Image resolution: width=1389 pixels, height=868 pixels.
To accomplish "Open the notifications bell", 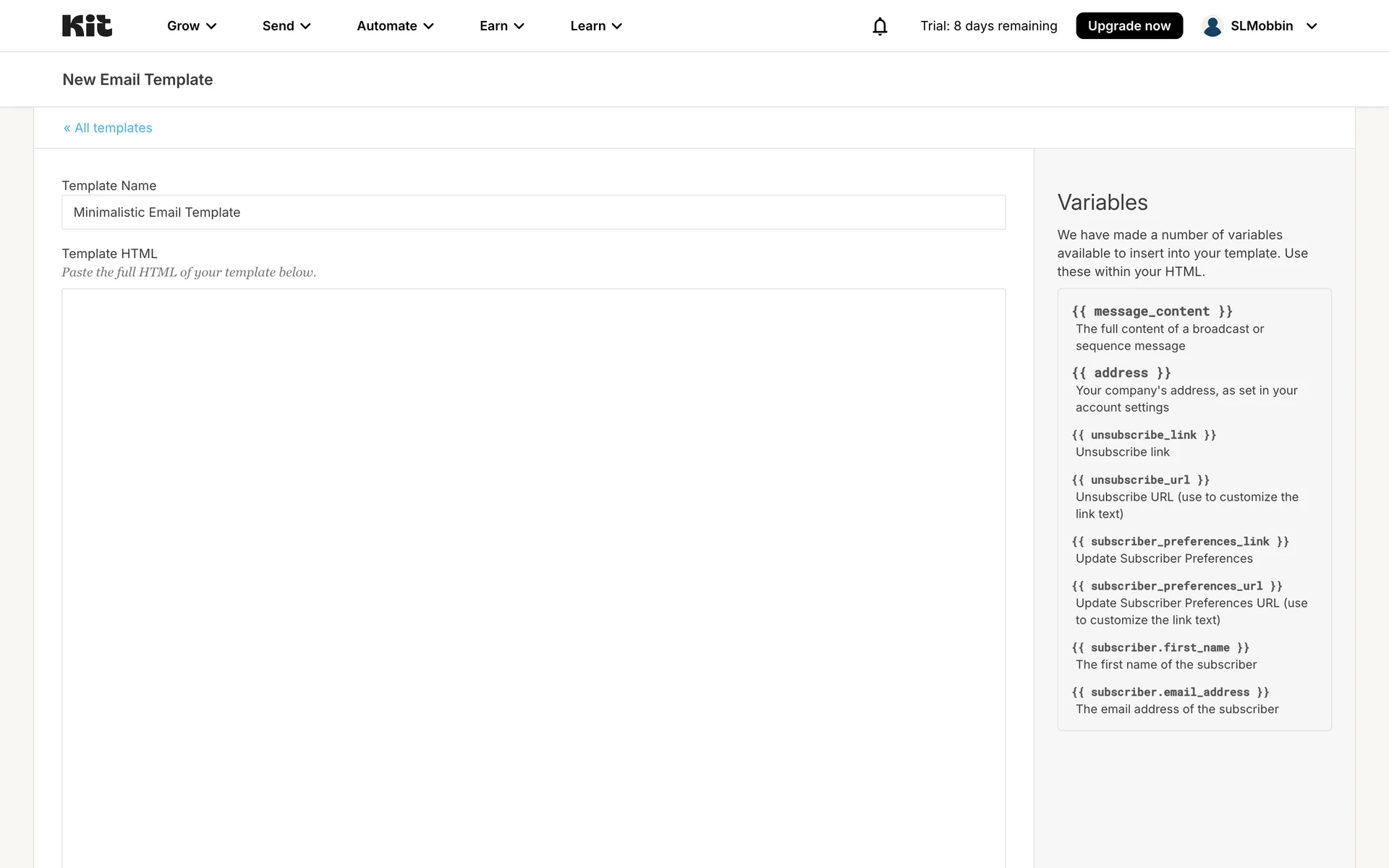I will click(x=880, y=26).
